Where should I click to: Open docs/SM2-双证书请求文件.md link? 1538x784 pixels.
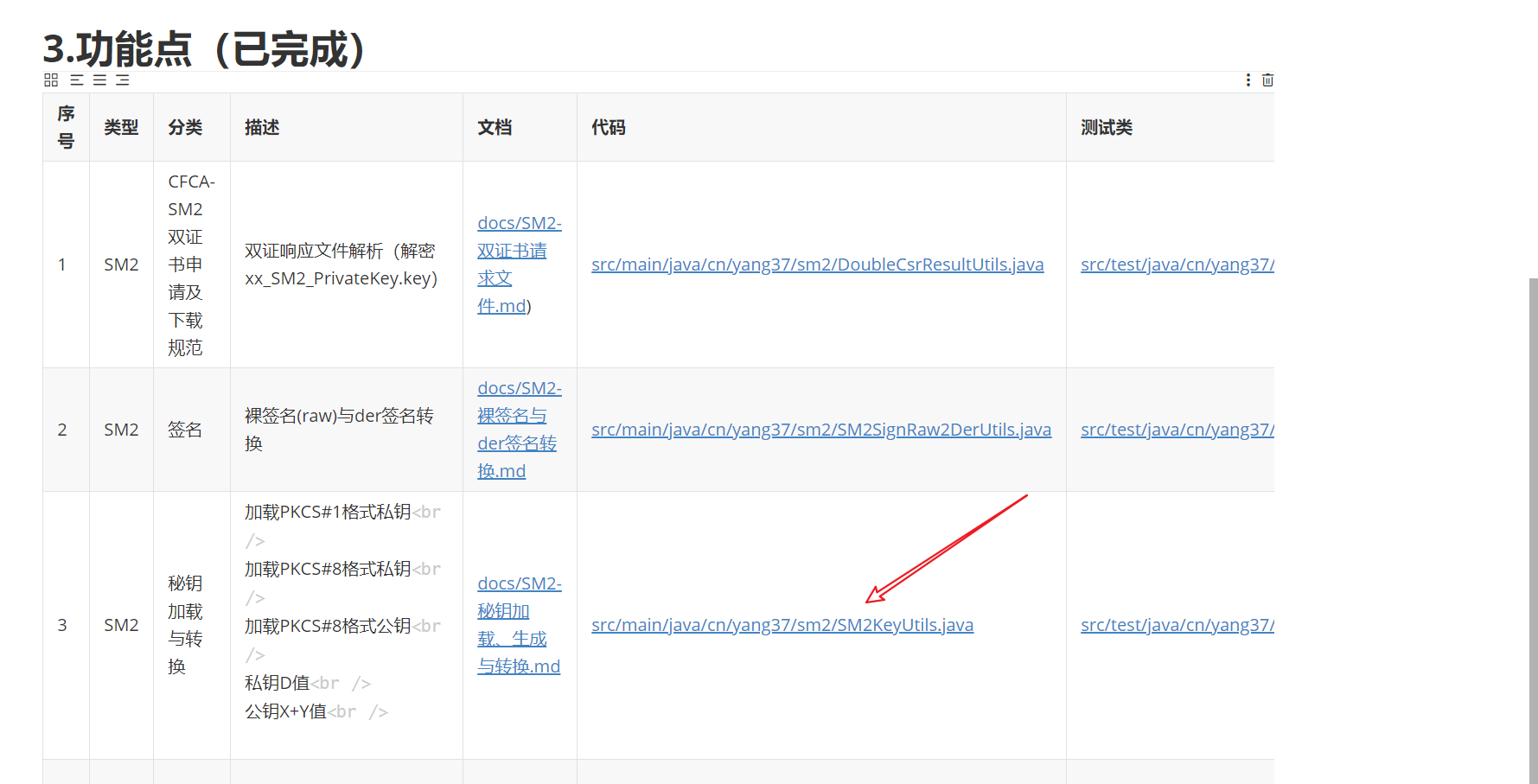tap(520, 265)
